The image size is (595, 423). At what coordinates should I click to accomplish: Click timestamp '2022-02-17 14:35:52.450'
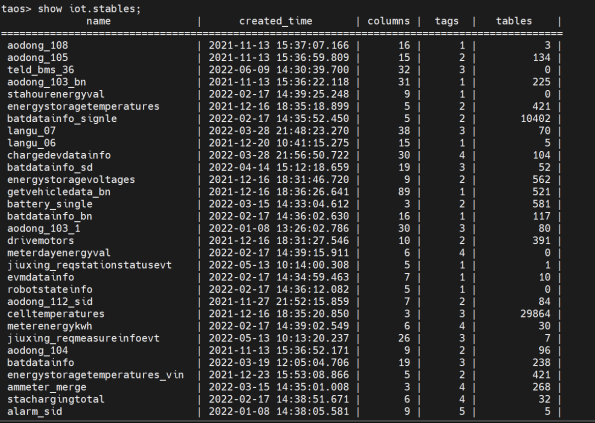pos(279,118)
